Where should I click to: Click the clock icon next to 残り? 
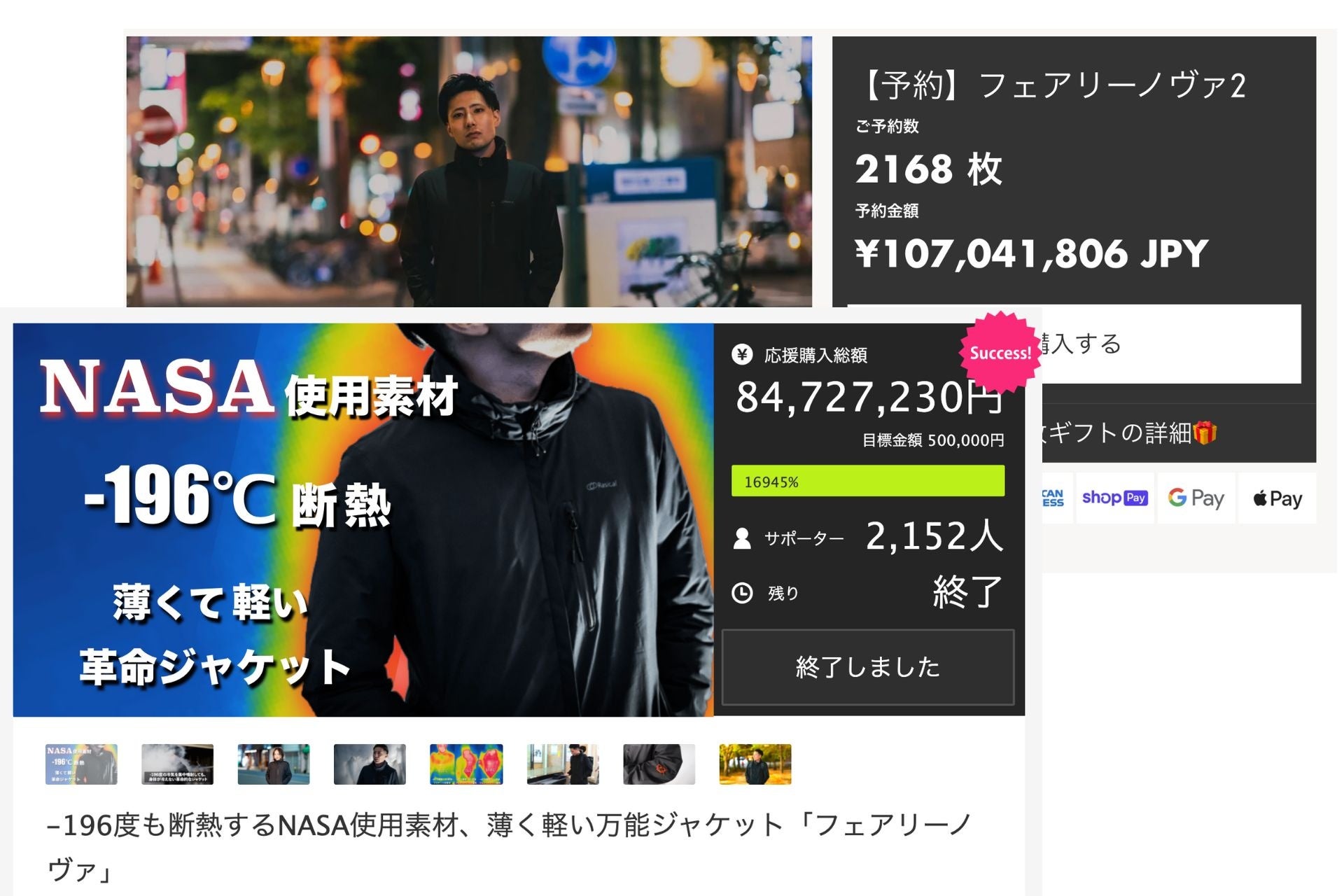pyautogui.click(x=742, y=593)
